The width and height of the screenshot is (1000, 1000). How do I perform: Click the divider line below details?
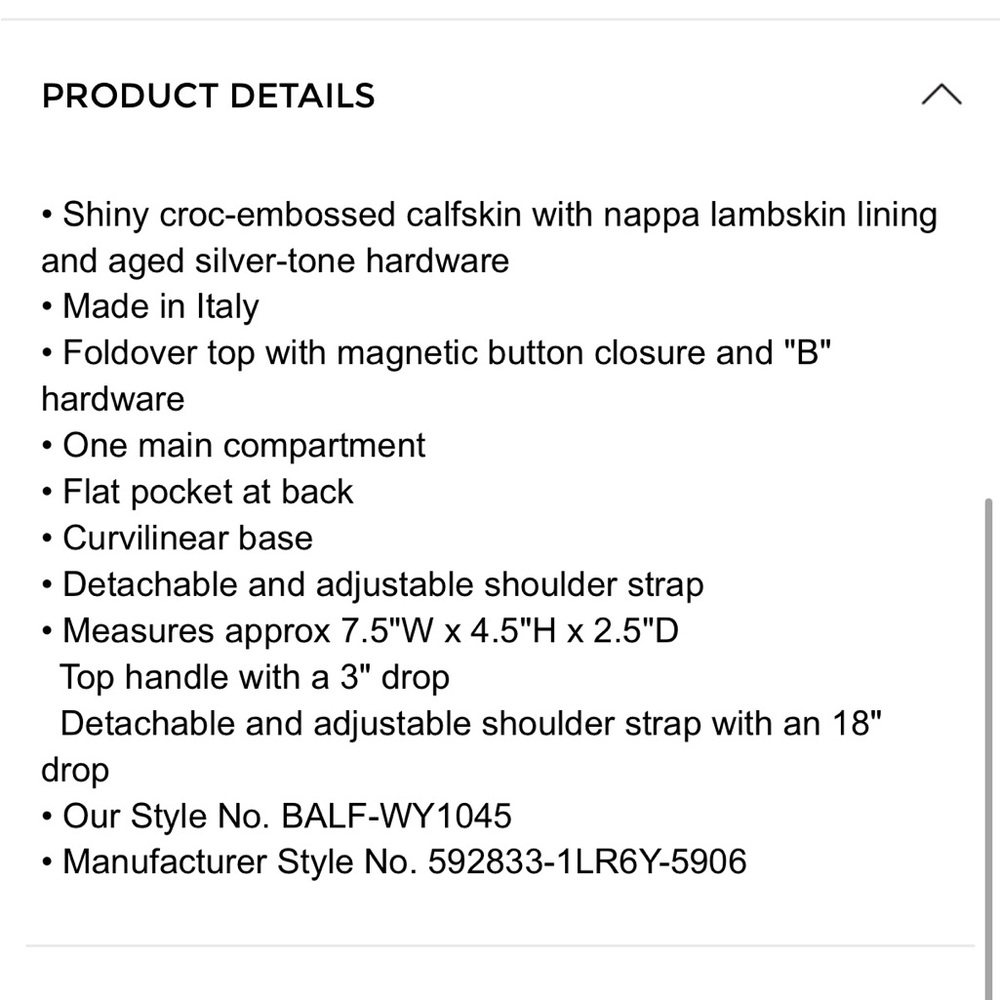click(x=500, y=946)
